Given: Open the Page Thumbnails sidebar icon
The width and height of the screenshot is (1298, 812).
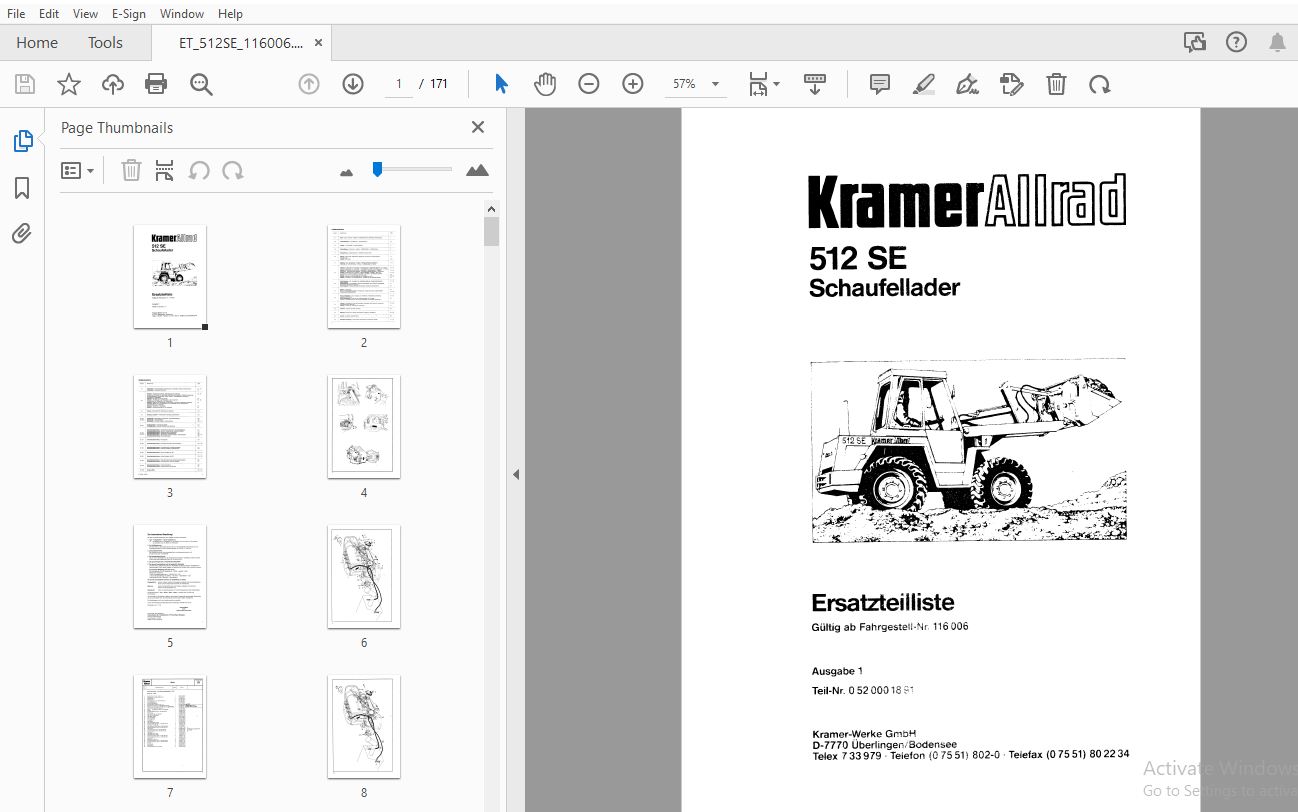Looking at the screenshot, I should click(23, 141).
